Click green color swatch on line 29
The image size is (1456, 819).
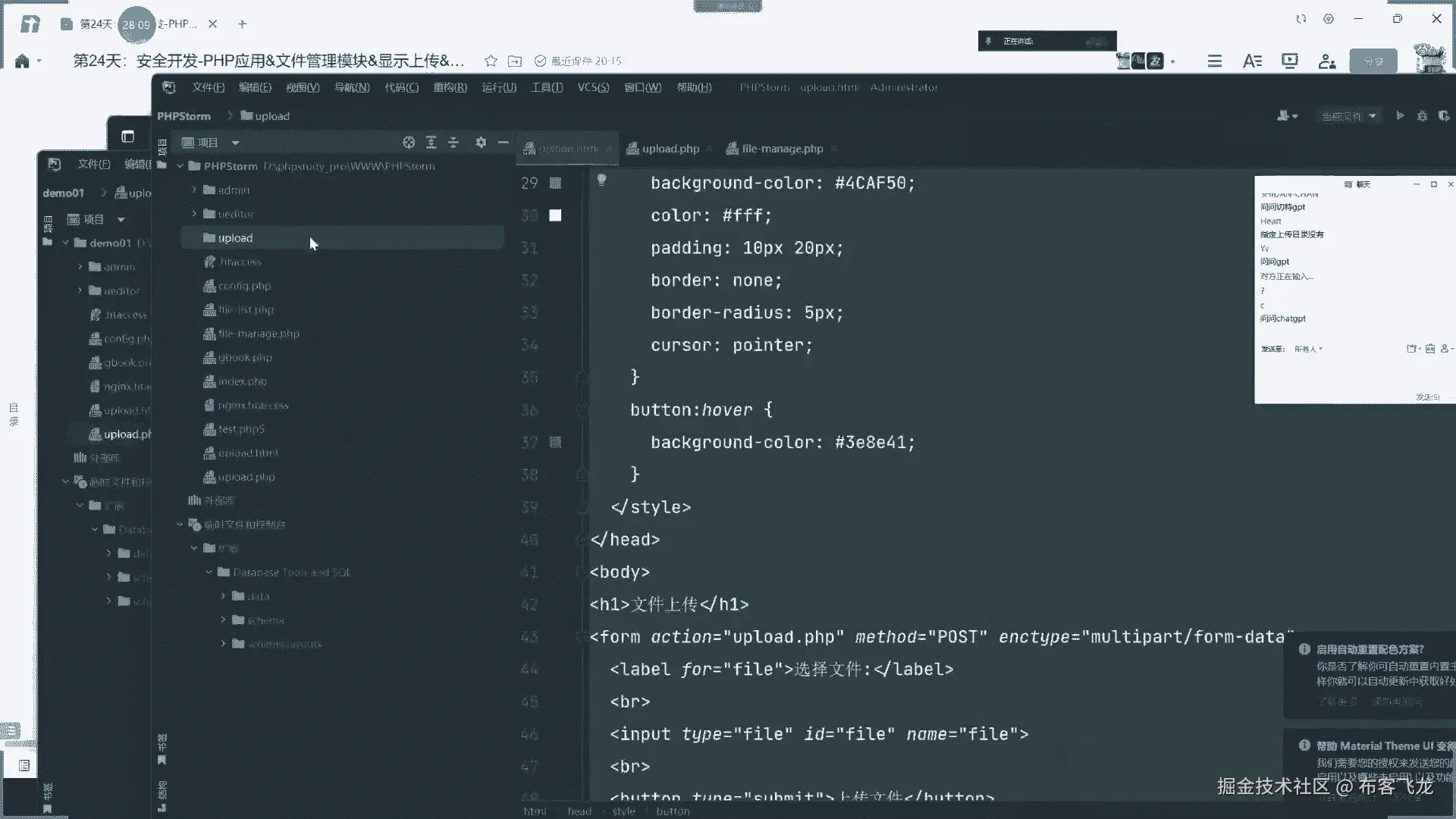click(x=555, y=183)
